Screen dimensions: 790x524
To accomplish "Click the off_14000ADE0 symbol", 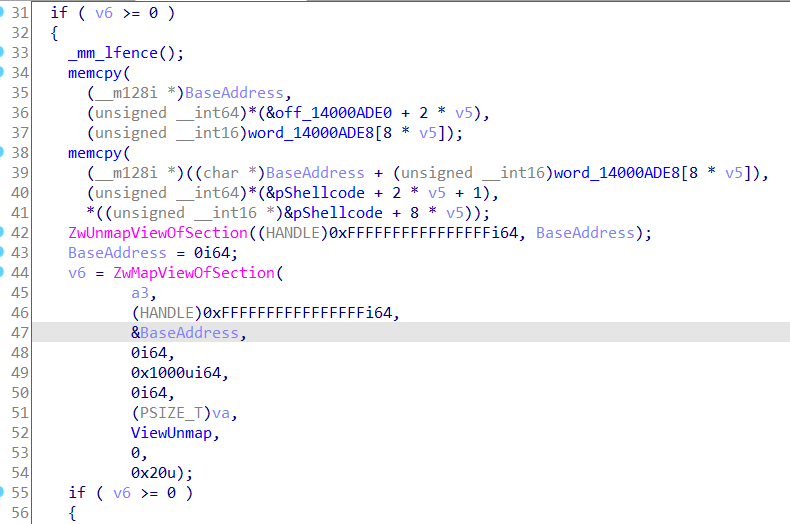I will click(334, 113).
